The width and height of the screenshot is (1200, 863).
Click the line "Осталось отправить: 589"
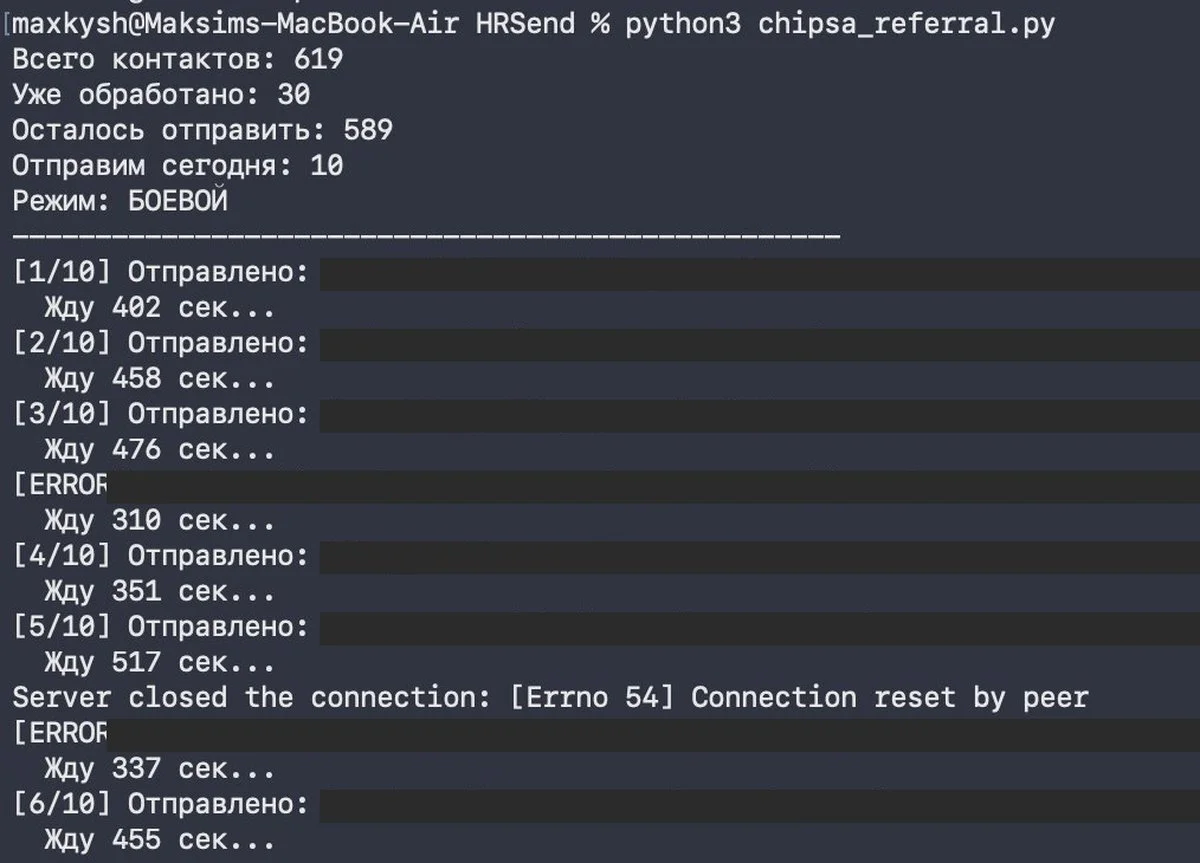202,130
